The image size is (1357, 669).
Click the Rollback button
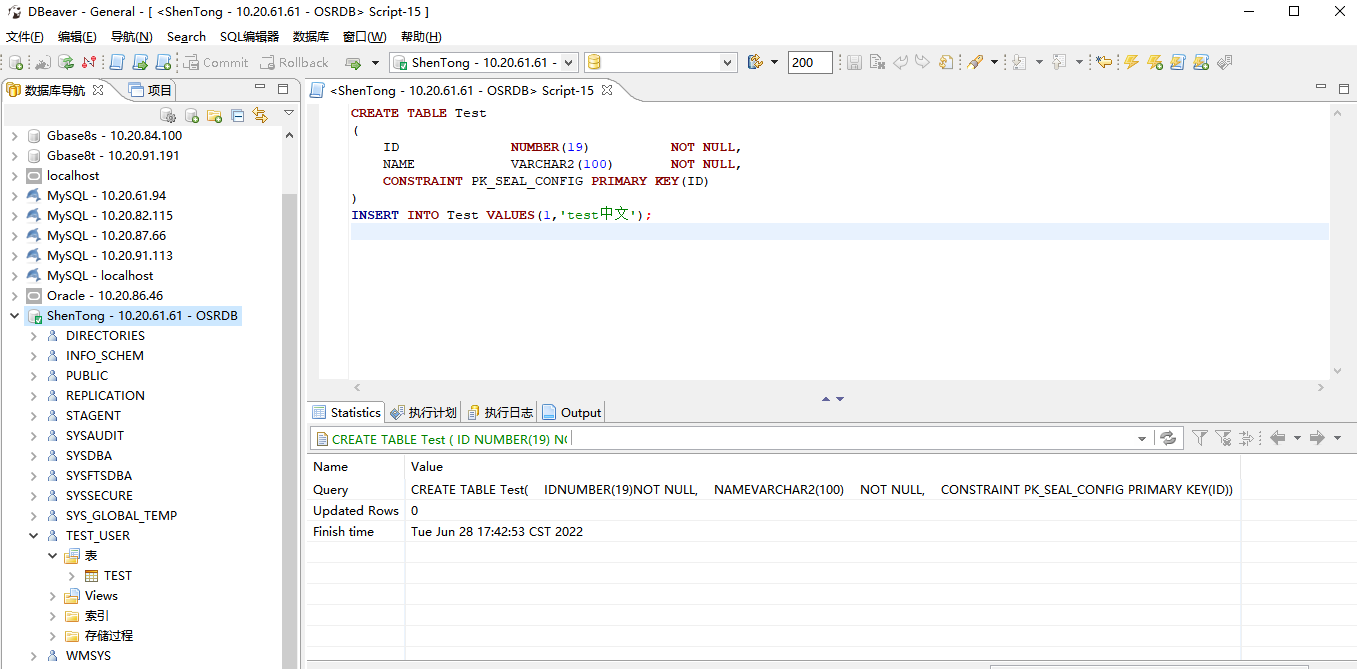click(294, 62)
